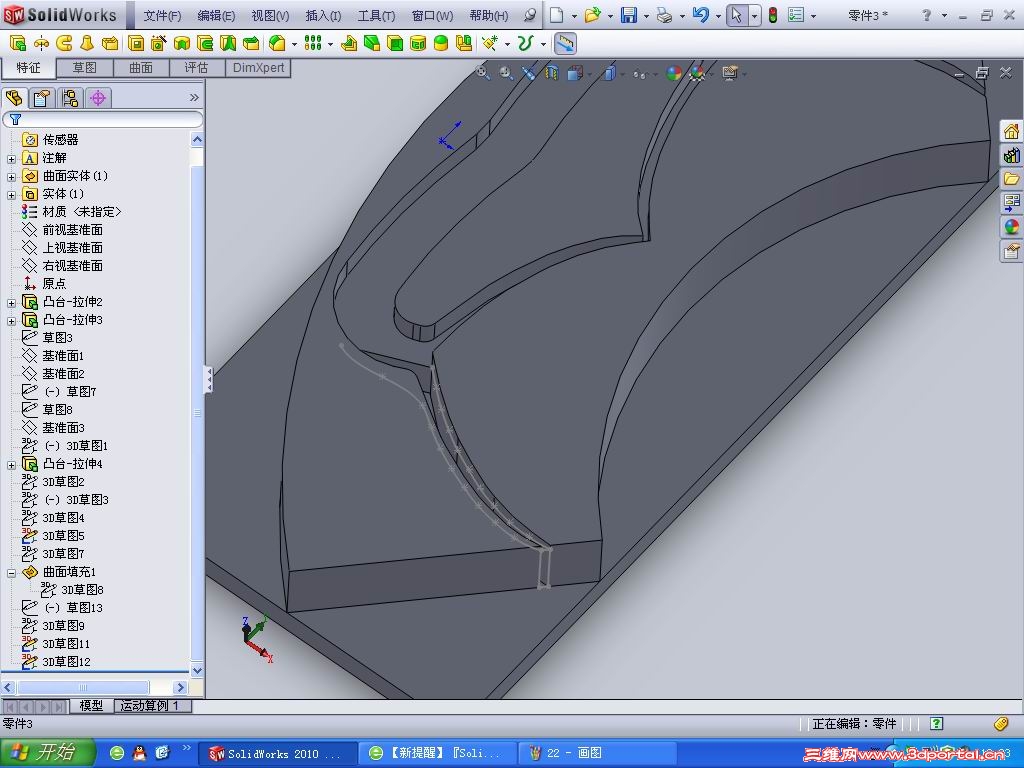Select 基准面3 in the feature tree
Screen dimensions: 1024x768
pyautogui.click(x=53, y=428)
